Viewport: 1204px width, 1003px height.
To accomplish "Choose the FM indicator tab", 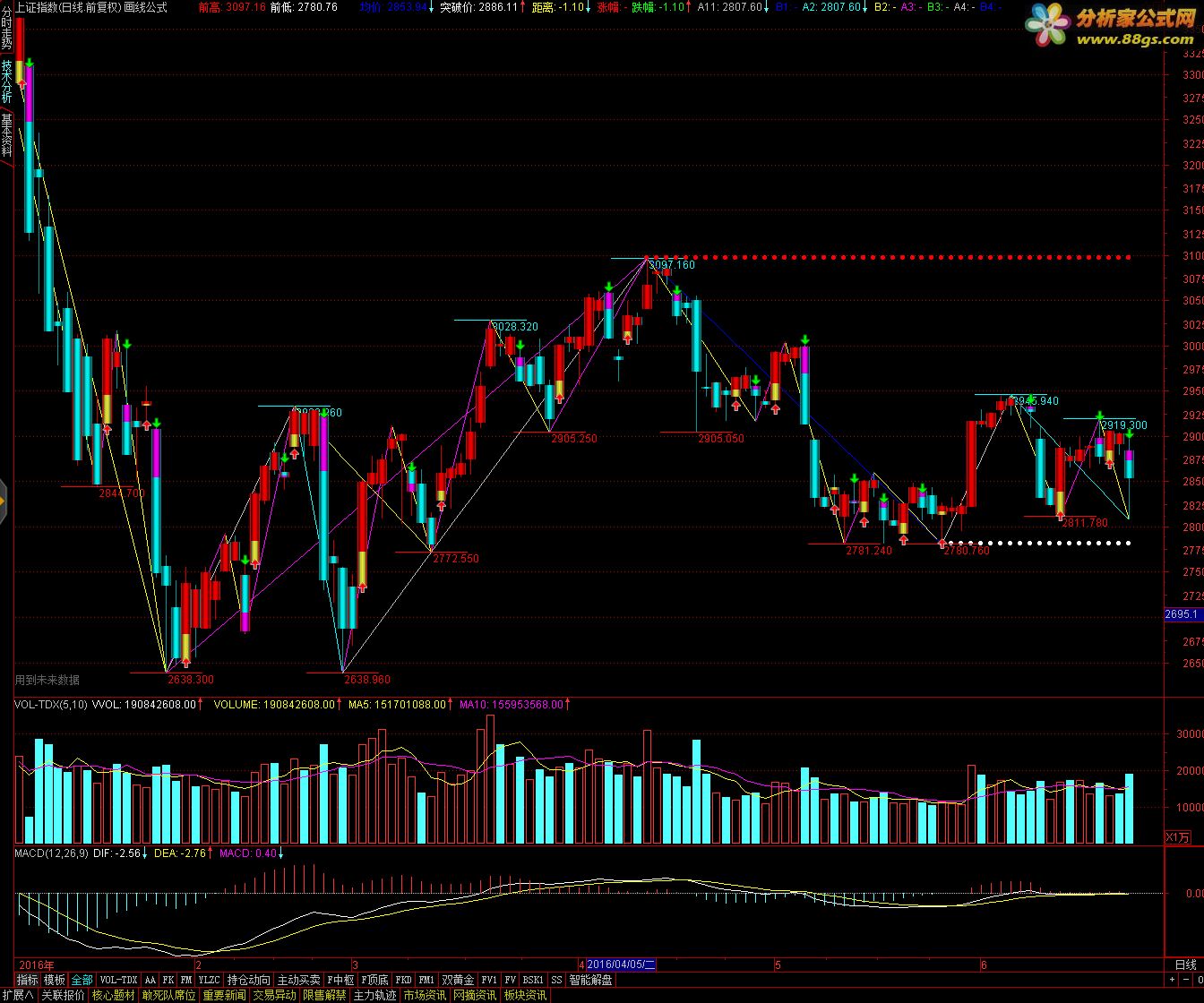I will (185, 981).
